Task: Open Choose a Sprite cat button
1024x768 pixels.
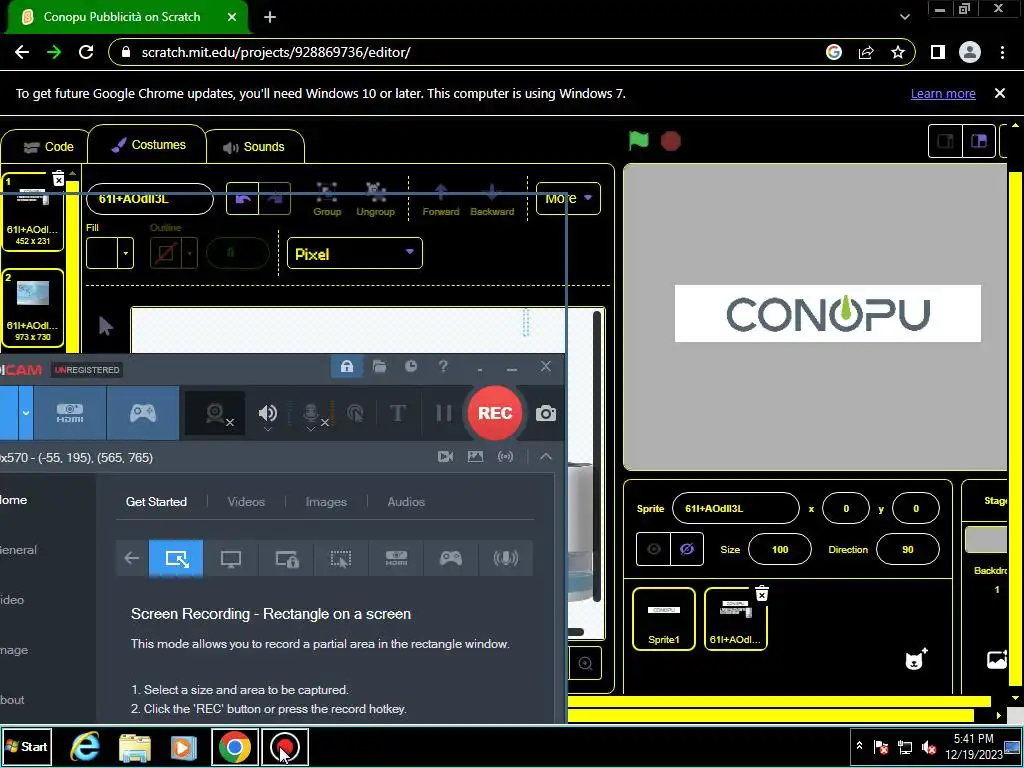Action: [x=916, y=660]
